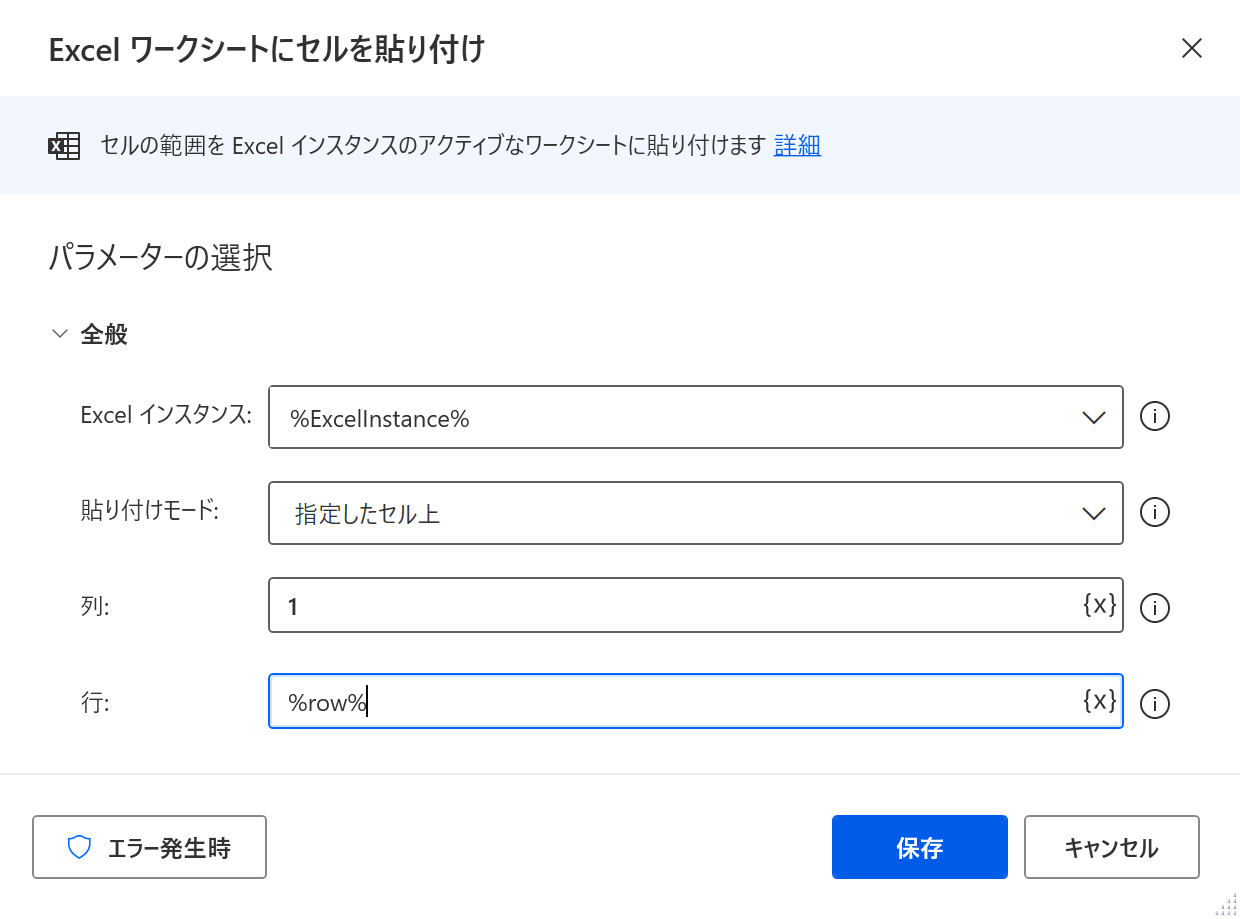This screenshot has width=1240, height=919.
Task: Click the info icon beside 貼り付けモード
Action: coord(1154,512)
